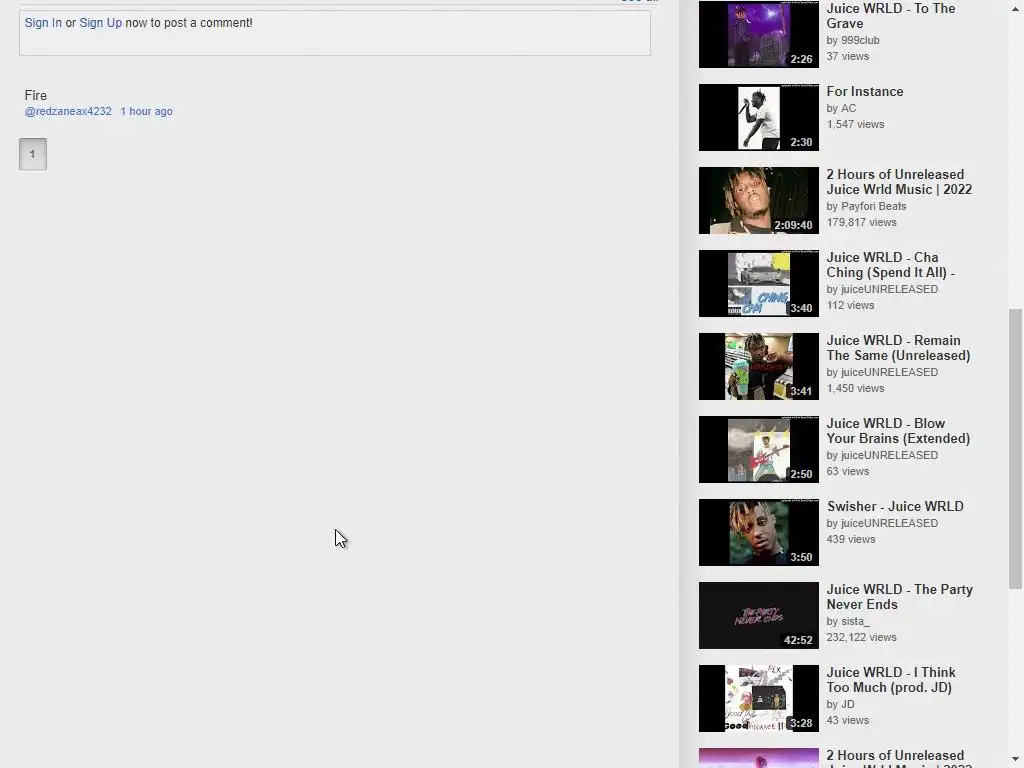
Task: Open the Cha Ching (Spend It All) thumbnail
Action: pyautogui.click(x=758, y=283)
